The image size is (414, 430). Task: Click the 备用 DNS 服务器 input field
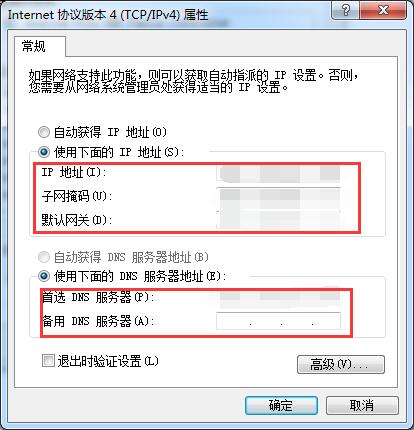click(x=278, y=321)
